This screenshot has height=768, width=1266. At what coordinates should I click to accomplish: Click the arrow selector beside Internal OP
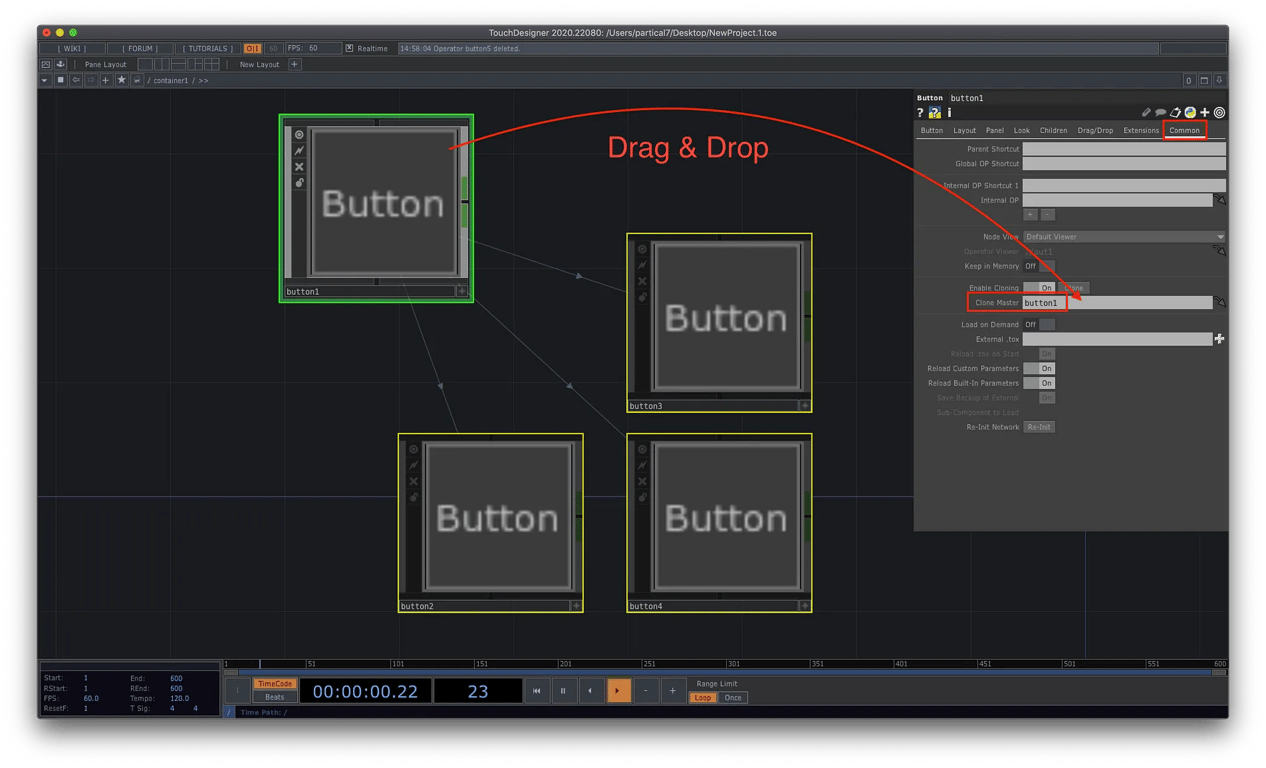click(1220, 201)
